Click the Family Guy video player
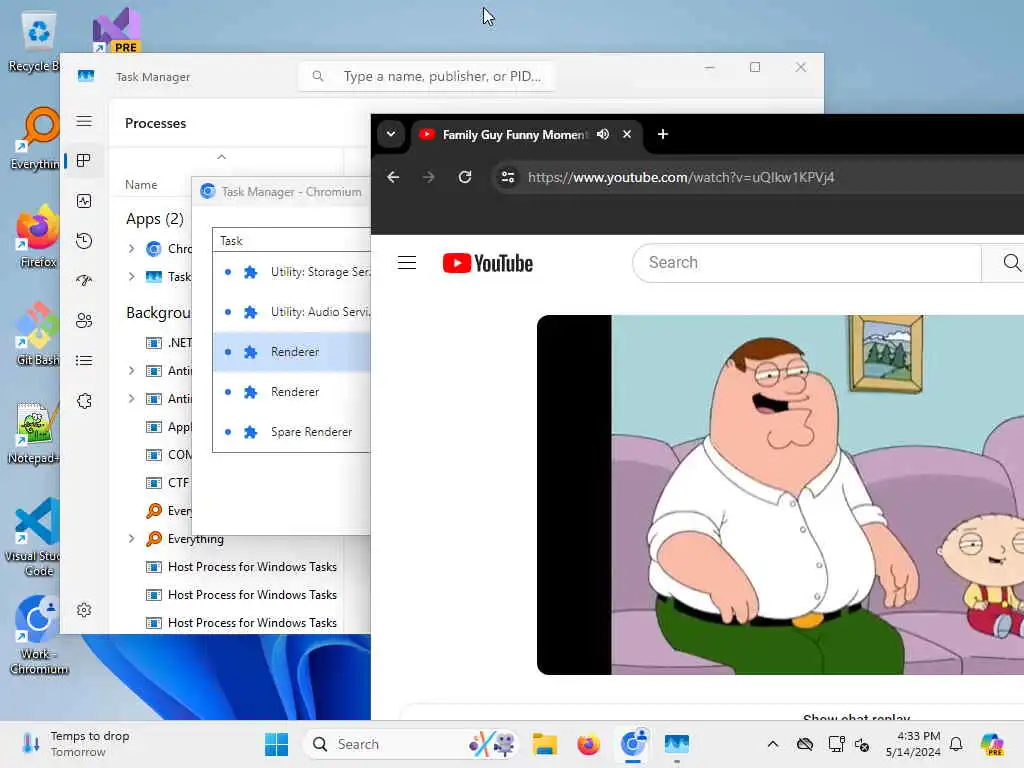 [780, 494]
